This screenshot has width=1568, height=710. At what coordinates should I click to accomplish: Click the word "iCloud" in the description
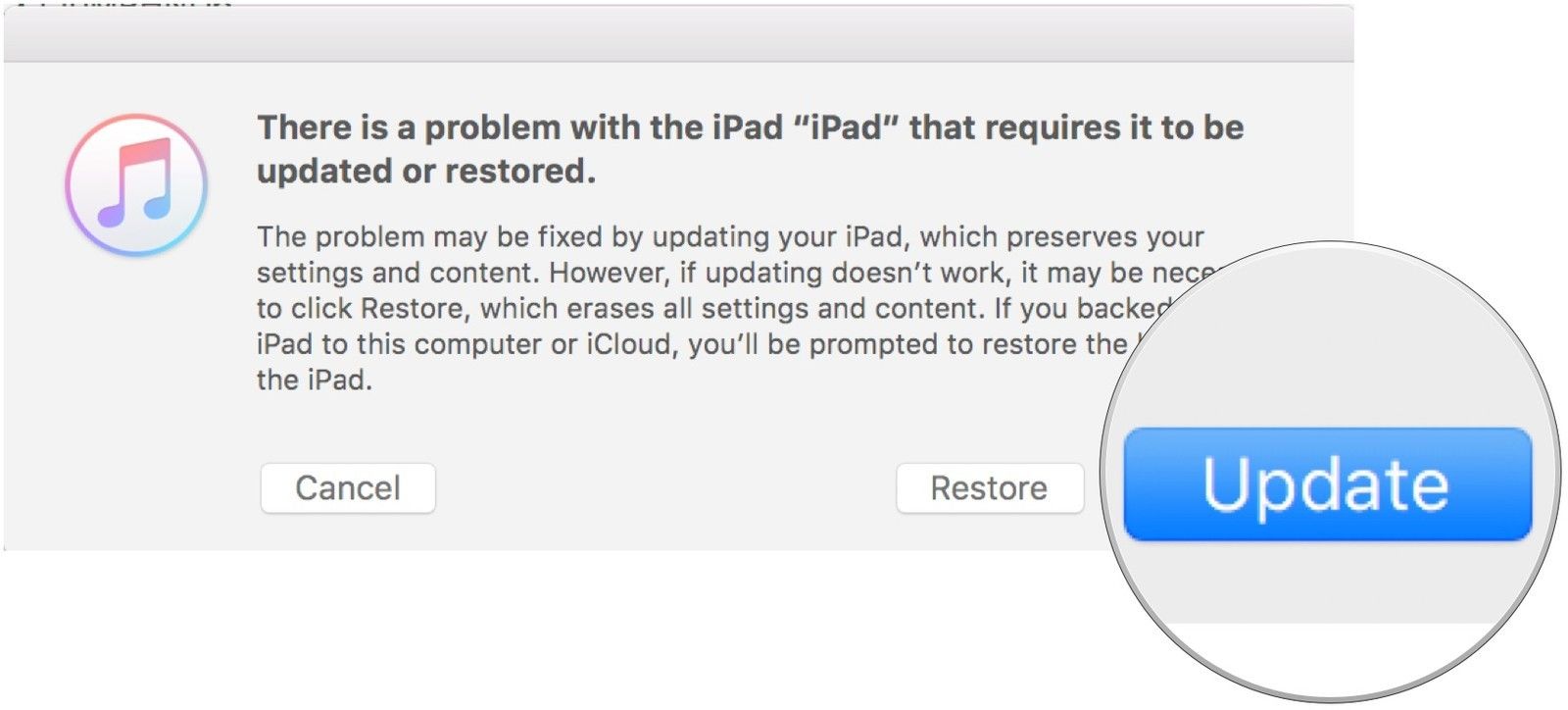click(630, 344)
